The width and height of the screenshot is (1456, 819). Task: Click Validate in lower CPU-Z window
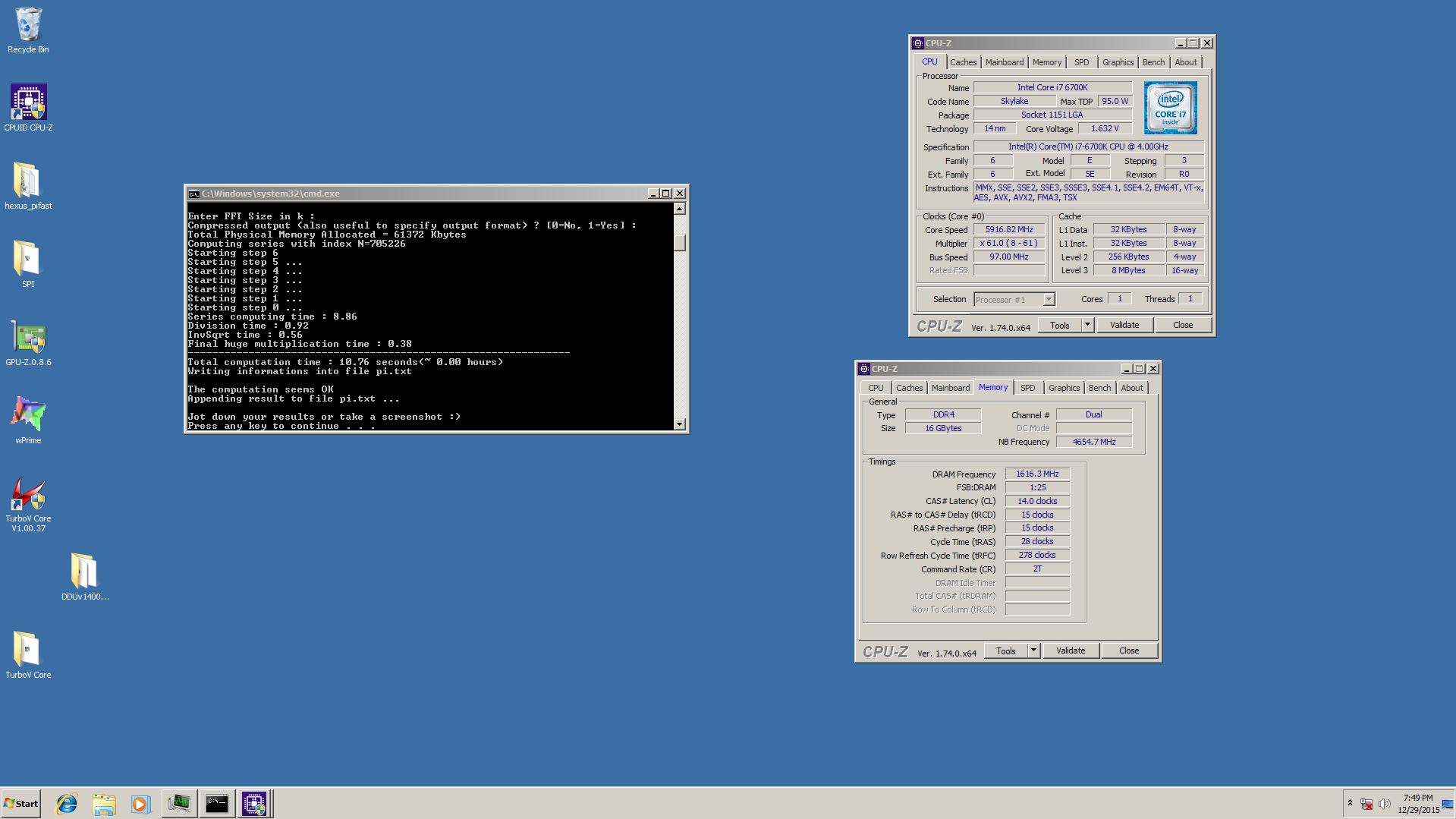coord(1071,650)
